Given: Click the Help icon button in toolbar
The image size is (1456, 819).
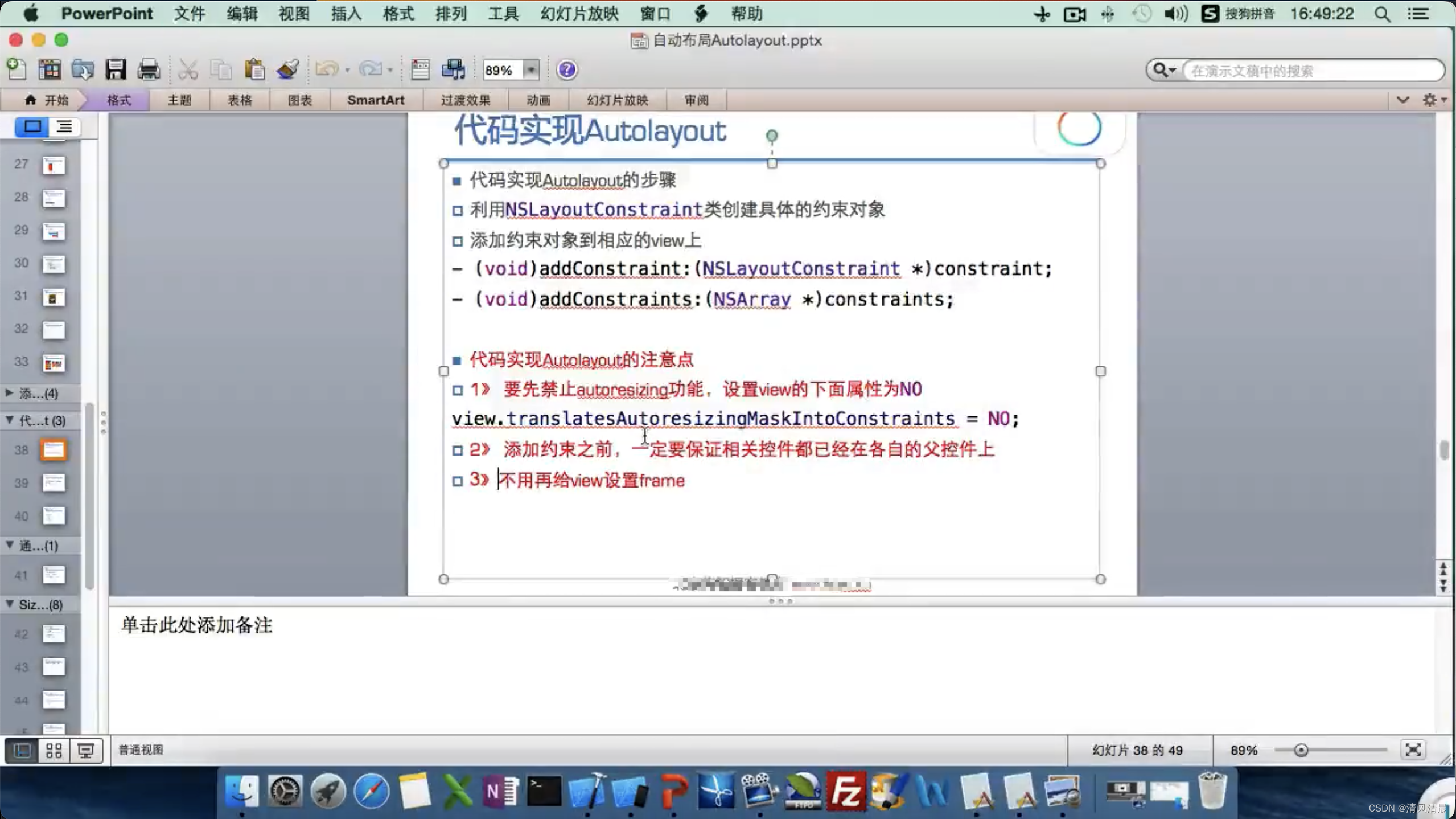Looking at the screenshot, I should [567, 69].
